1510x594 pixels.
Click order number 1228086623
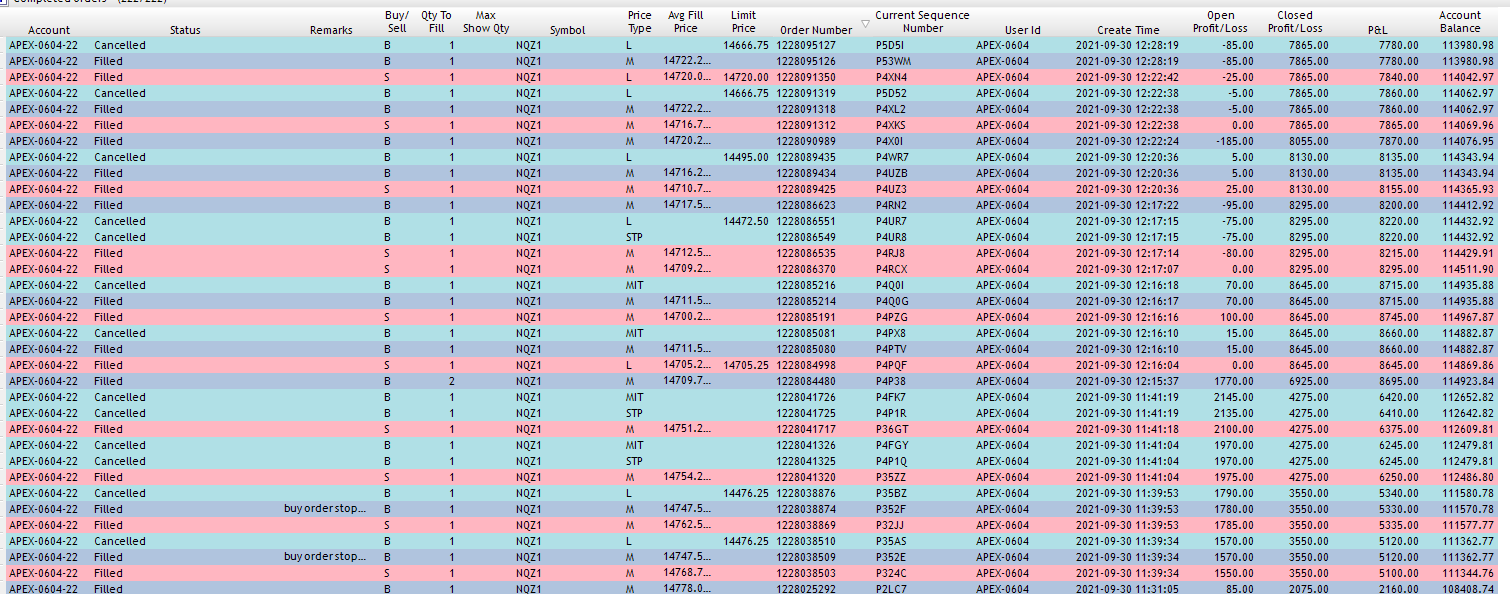[806, 205]
